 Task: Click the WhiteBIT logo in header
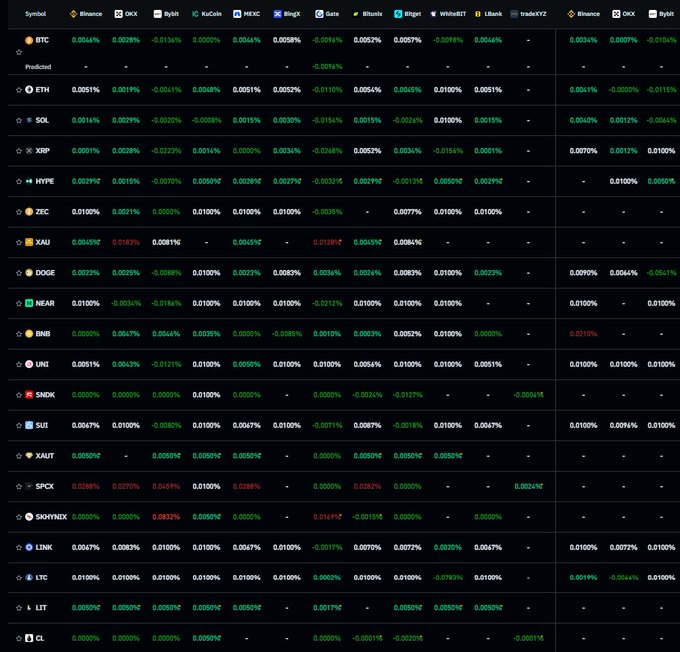[433, 14]
